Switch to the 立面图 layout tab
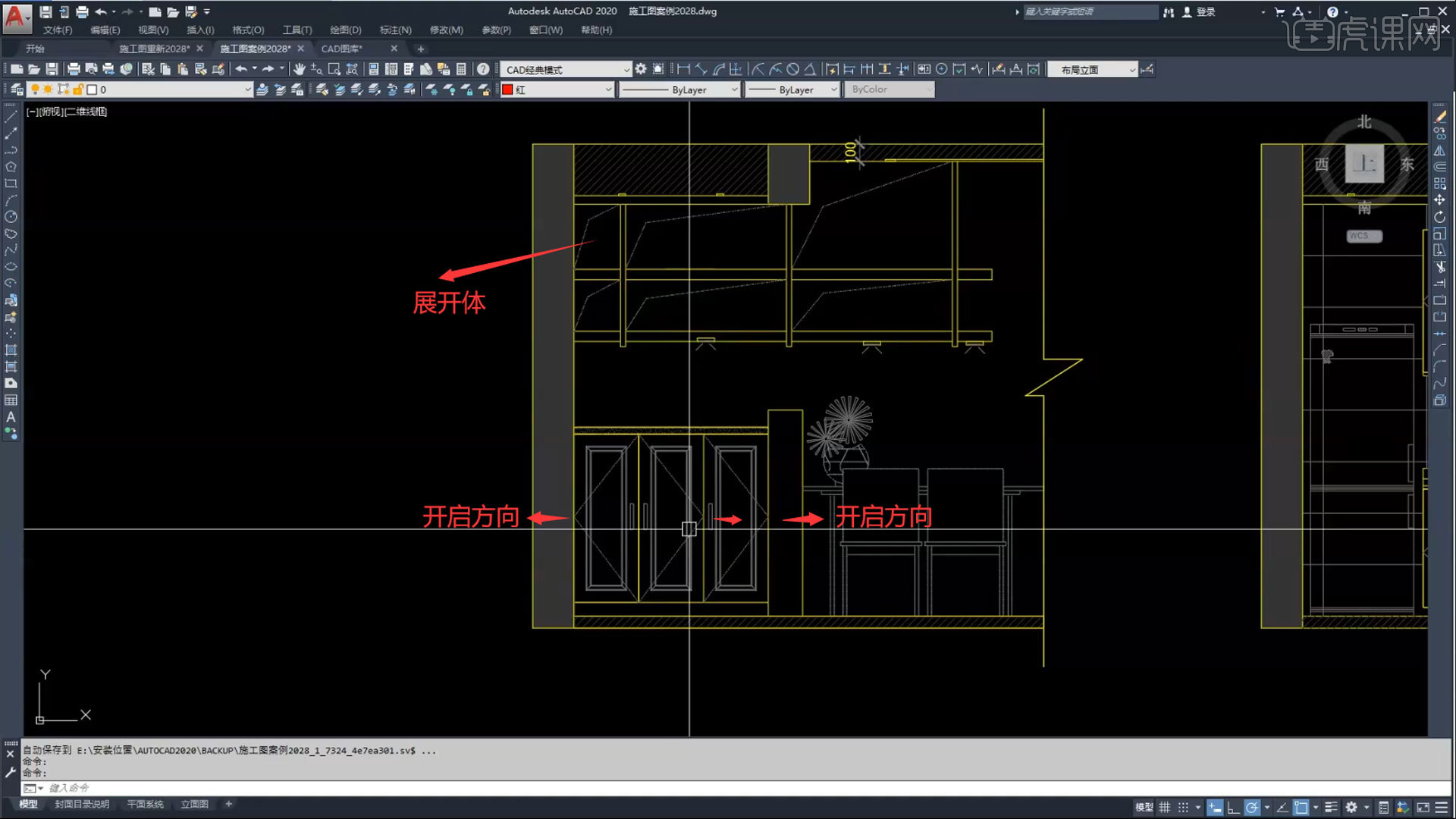The height and width of the screenshot is (819, 1456). click(x=194, y=804)
